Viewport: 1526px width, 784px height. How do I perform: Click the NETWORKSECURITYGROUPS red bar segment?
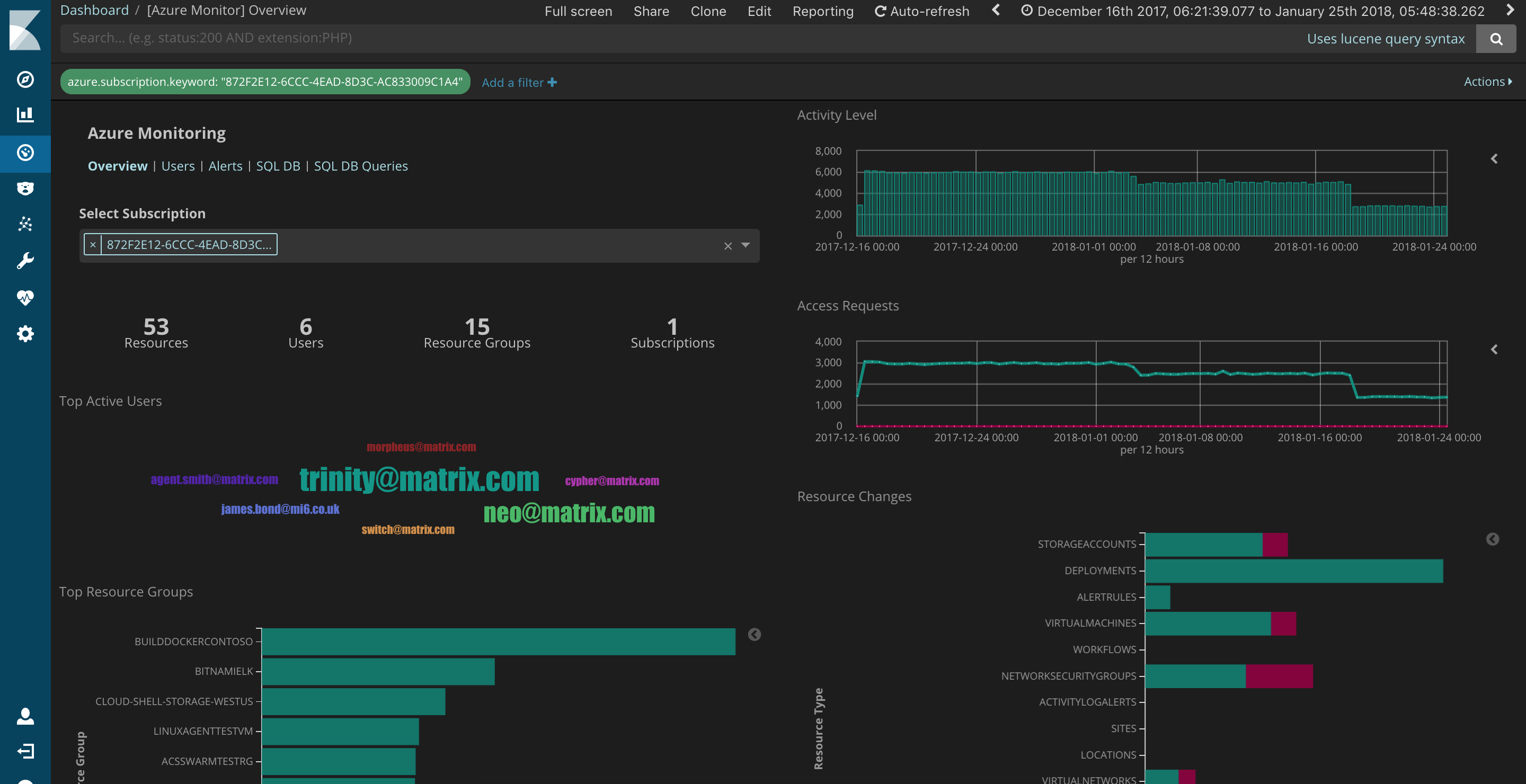coord(1280,676)
